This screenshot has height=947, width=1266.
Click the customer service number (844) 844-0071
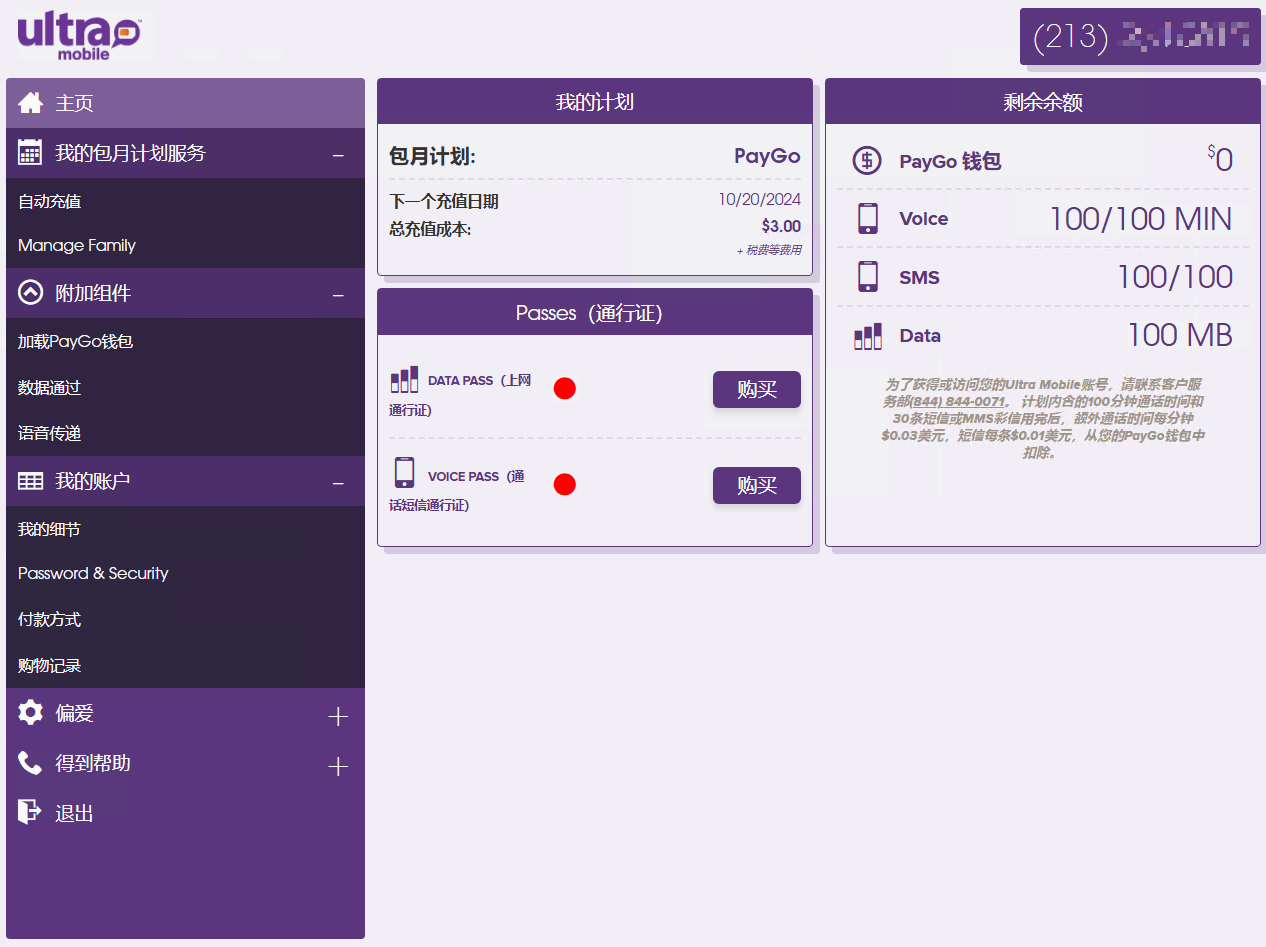(957, 402)
